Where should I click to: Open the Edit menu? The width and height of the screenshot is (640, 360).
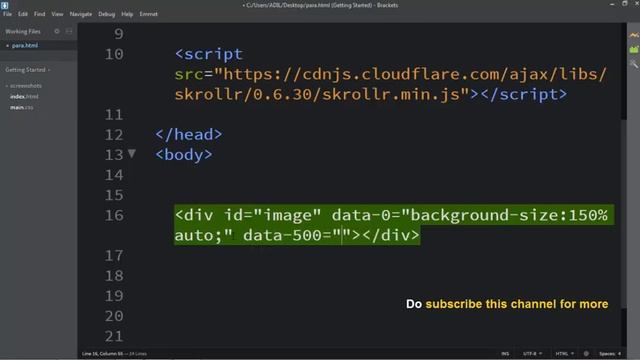[22, 14]
